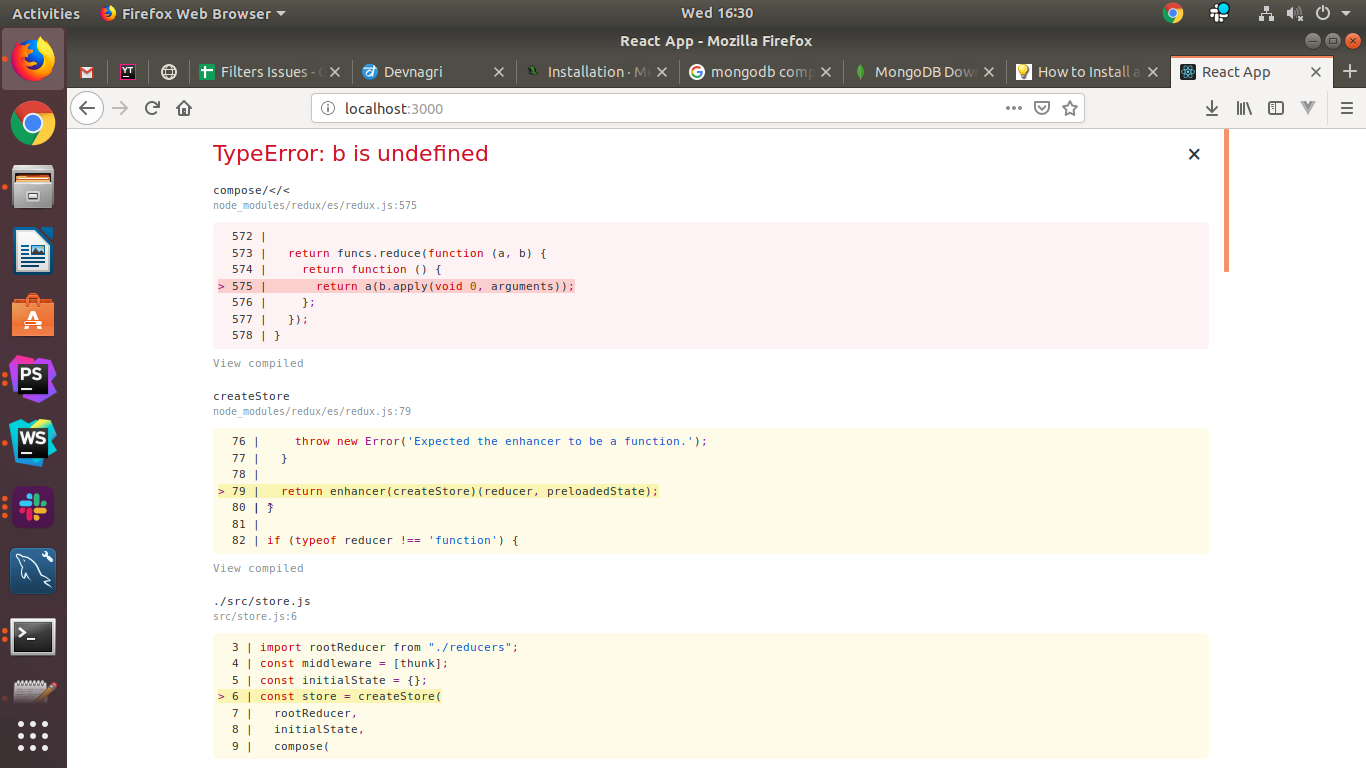Click View compiled under the compose frame
This screenshot has height=768, width=1366.
[x=258, y=363]
